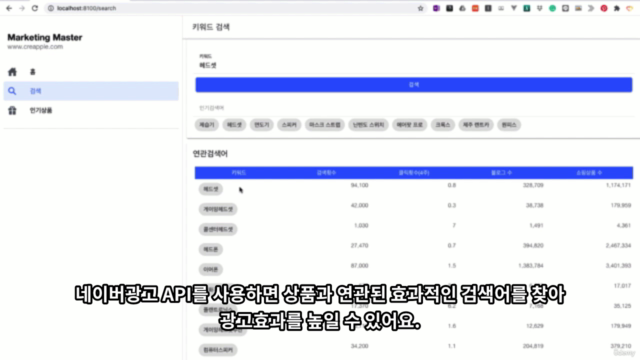
Task: Click the 2,467,334 shopping products cell
Action: pyautogui.click(x=618, y=246)
